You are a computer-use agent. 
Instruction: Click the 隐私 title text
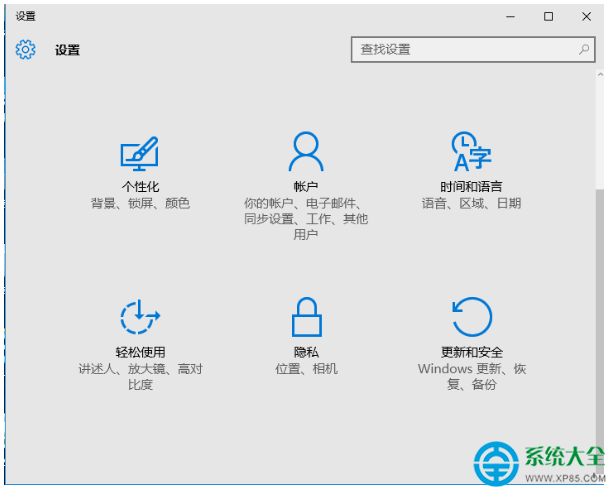(306, 352)
